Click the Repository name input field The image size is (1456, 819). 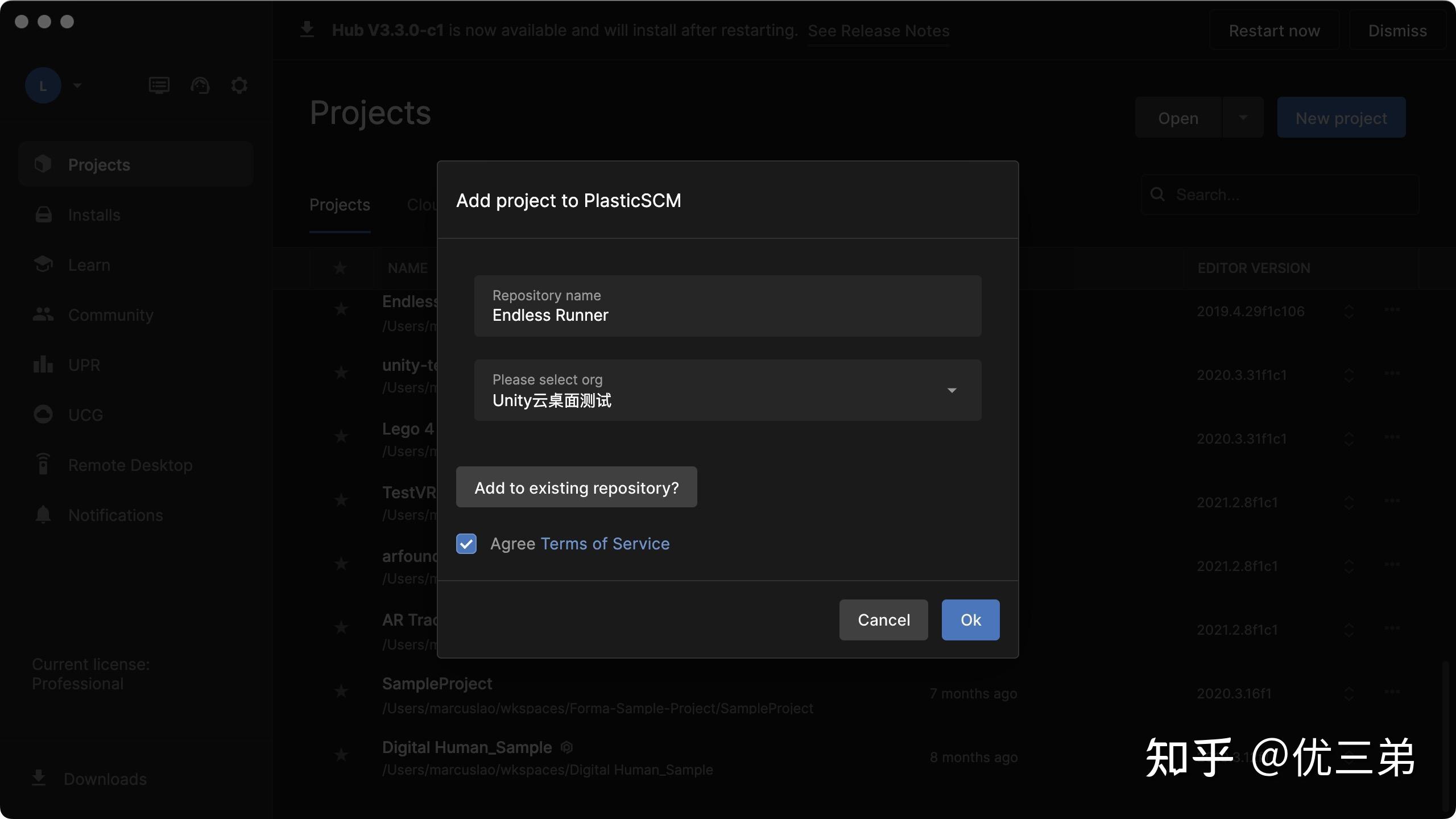pos(727,306)
